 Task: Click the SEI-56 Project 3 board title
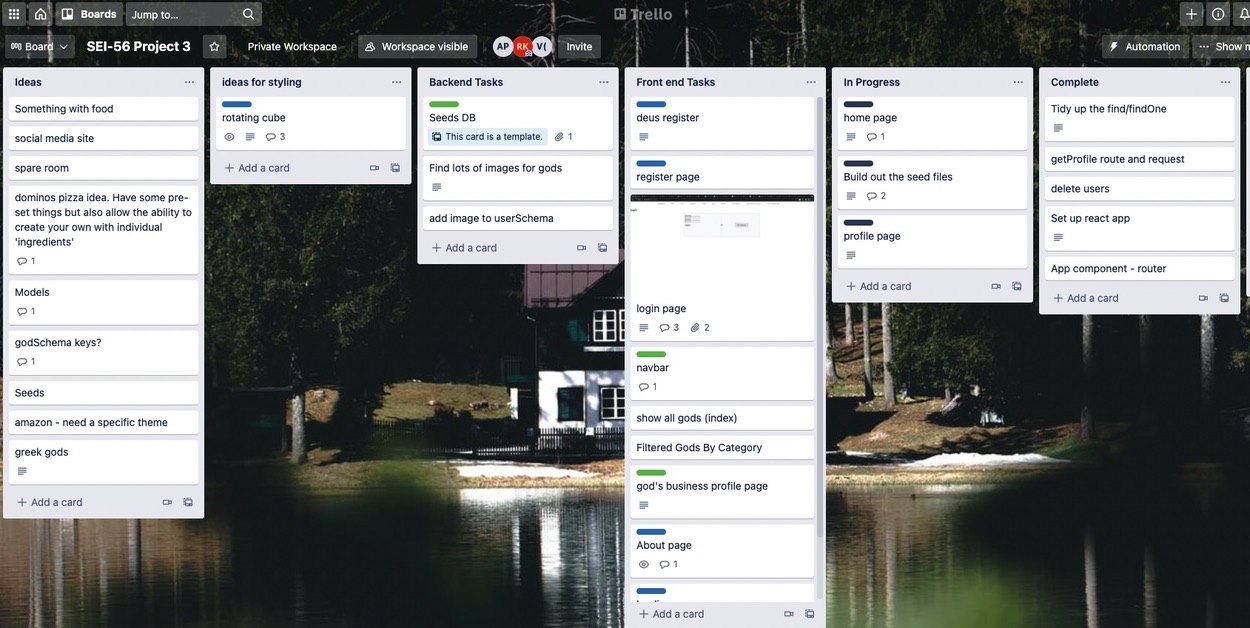click(x=138, y=46)
